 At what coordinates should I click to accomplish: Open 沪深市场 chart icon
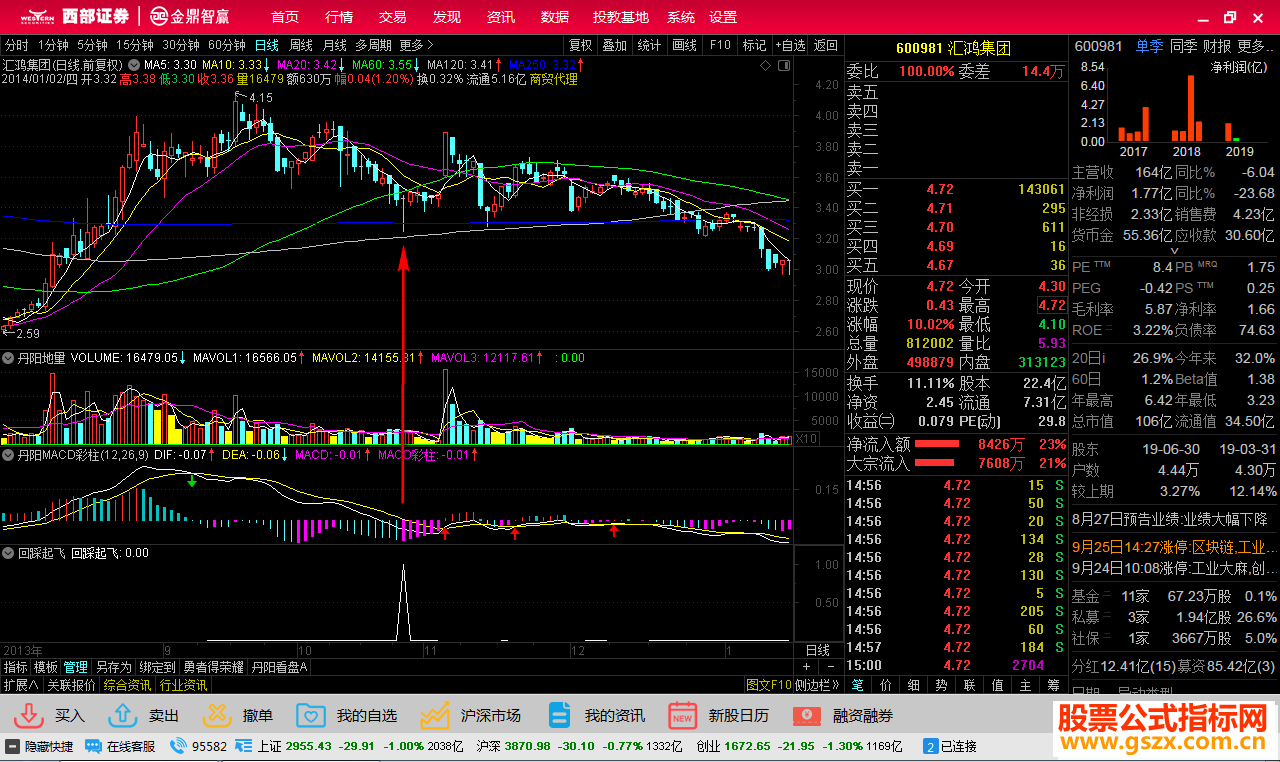(x=435, y=715)
